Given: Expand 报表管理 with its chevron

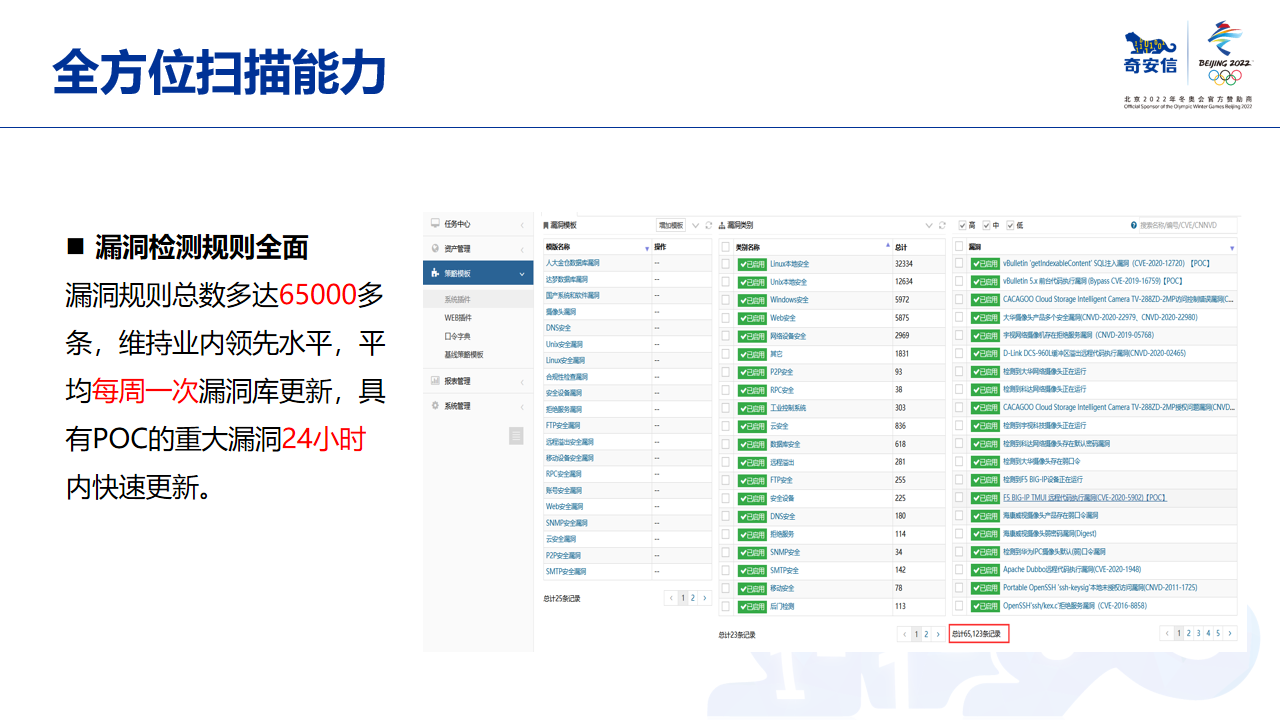Looking at the screenshot, I should pyautogui.click(x=521, y=382).
